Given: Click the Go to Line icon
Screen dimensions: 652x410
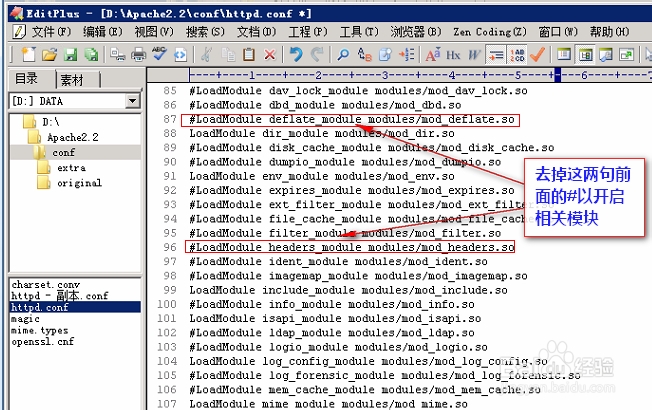Looking at the screenshot, I should (406, 54).
